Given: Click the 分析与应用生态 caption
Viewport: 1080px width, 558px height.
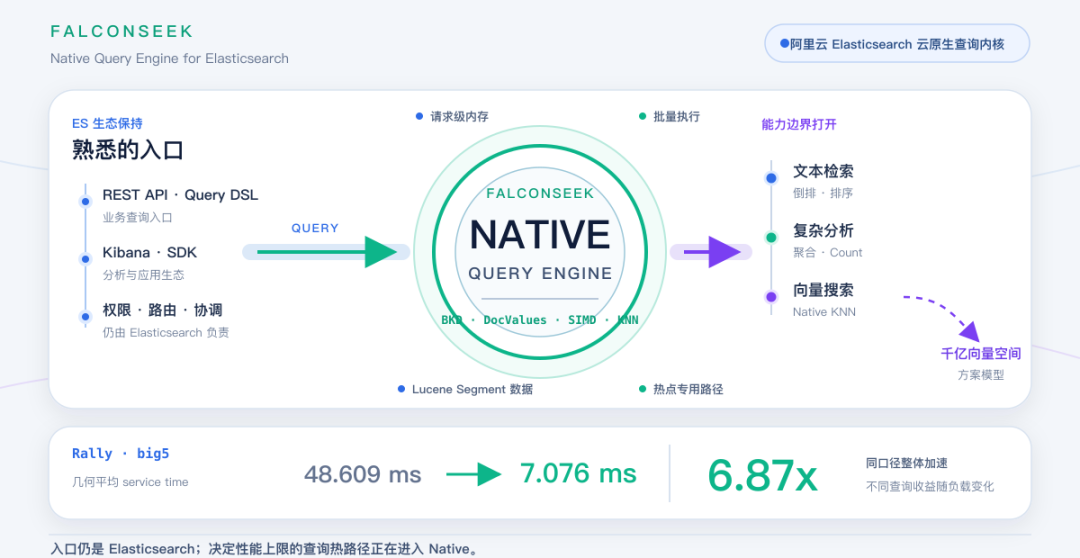Looking at the screenshot, I should 143,275.
